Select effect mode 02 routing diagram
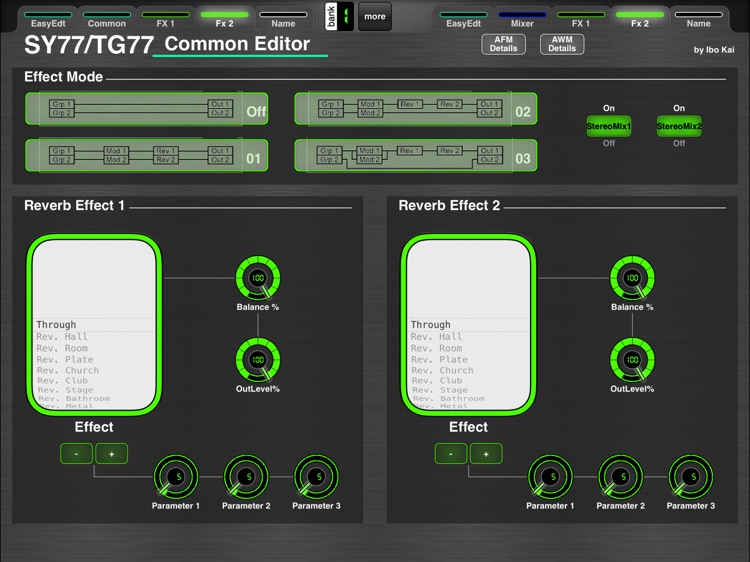 [416, 109]
